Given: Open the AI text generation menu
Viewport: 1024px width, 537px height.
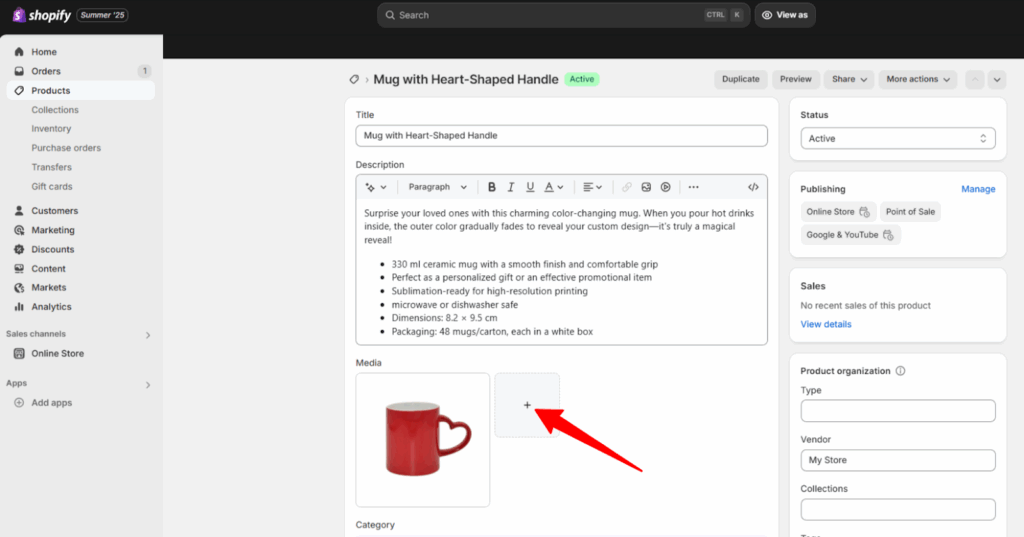Looking at the screenshot, I should point(375,187).
